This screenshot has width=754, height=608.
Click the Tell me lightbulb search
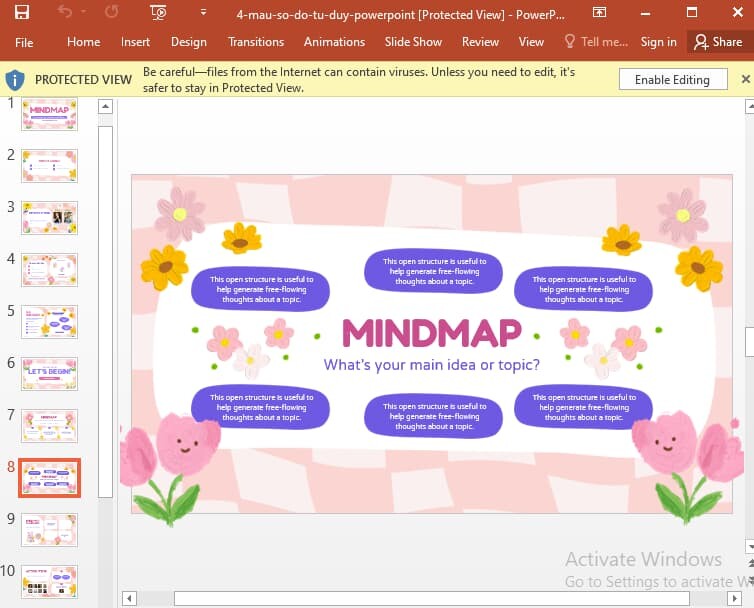tap(596, 42)
